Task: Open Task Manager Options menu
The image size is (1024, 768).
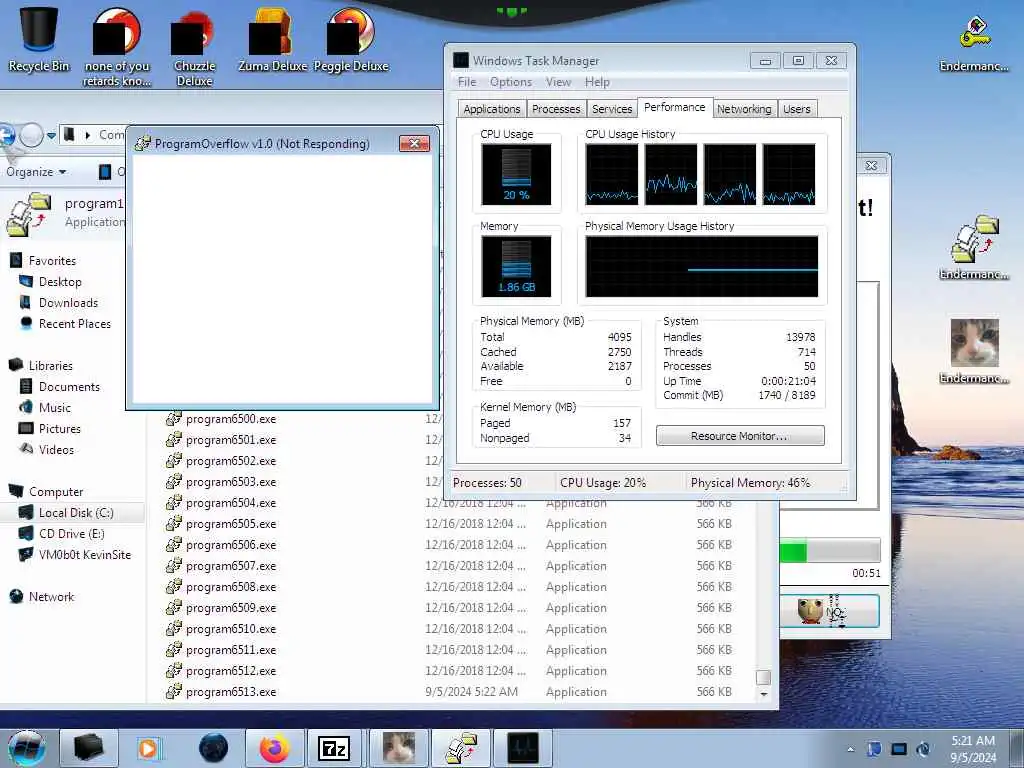Action: pyautogui.click(x=511, y=82)
